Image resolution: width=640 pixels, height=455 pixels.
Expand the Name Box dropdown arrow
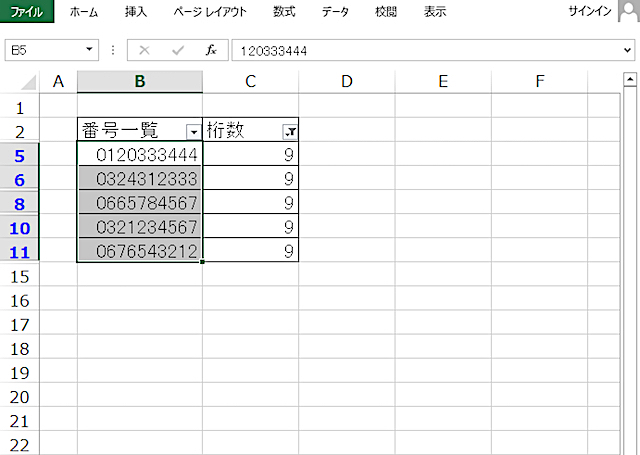[90, 49]
